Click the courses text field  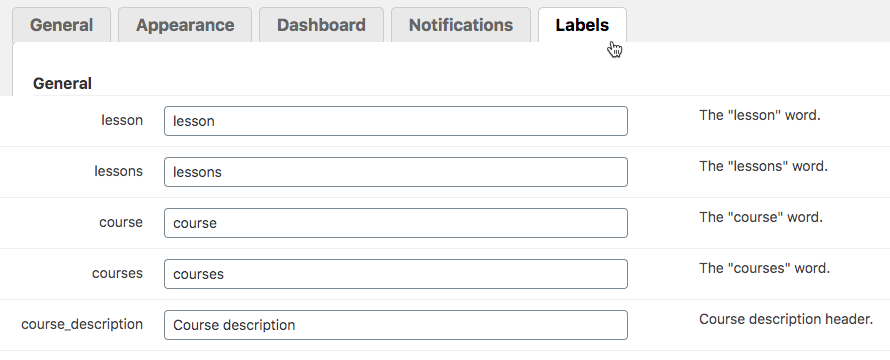(x=396, y=274)
